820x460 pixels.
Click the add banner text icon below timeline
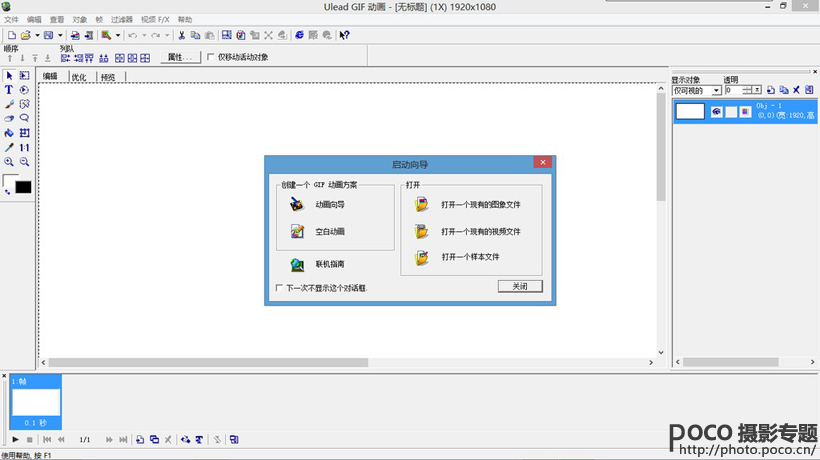199,440
